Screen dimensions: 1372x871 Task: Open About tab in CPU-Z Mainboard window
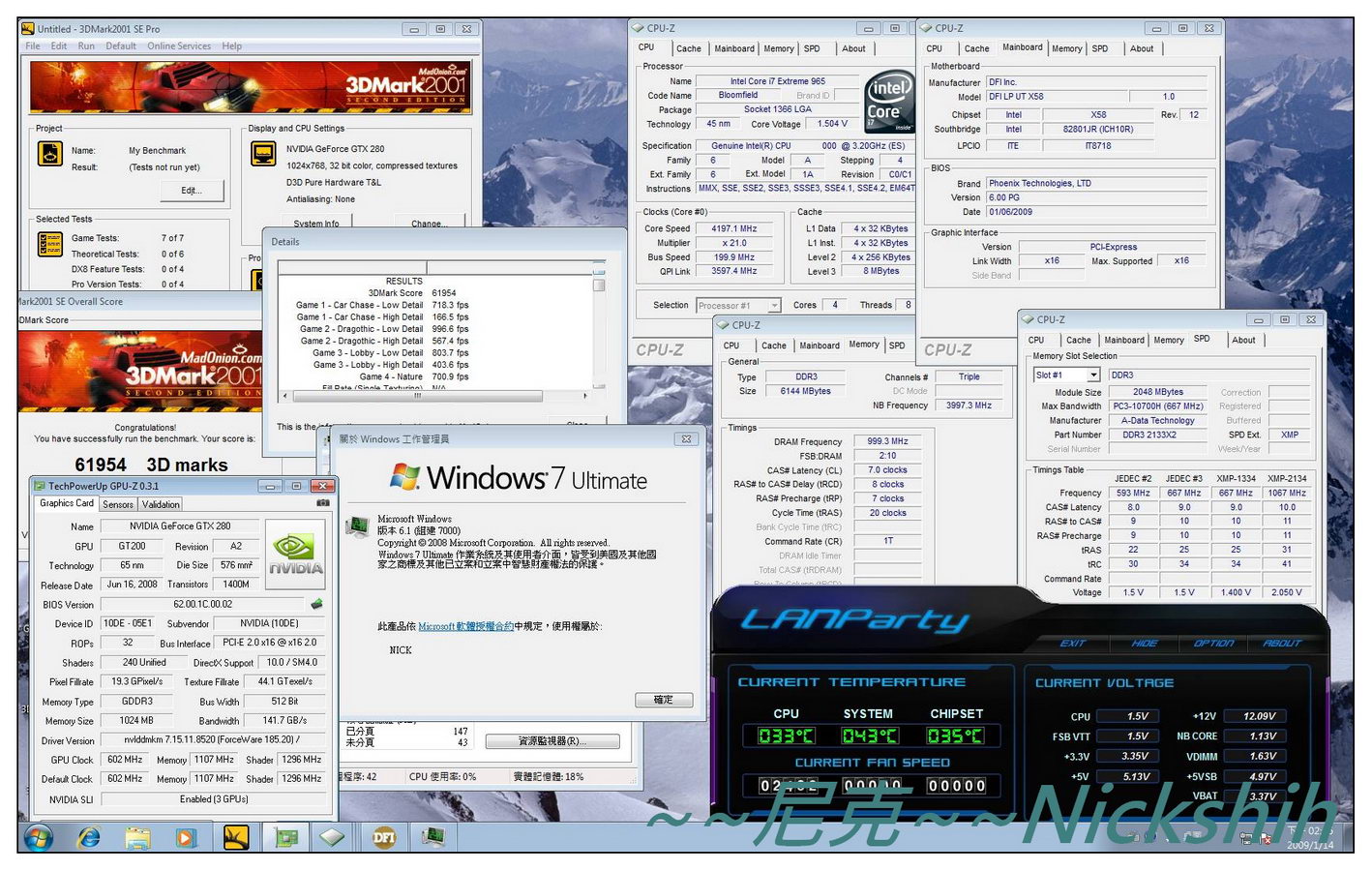tap(1142, 48)
